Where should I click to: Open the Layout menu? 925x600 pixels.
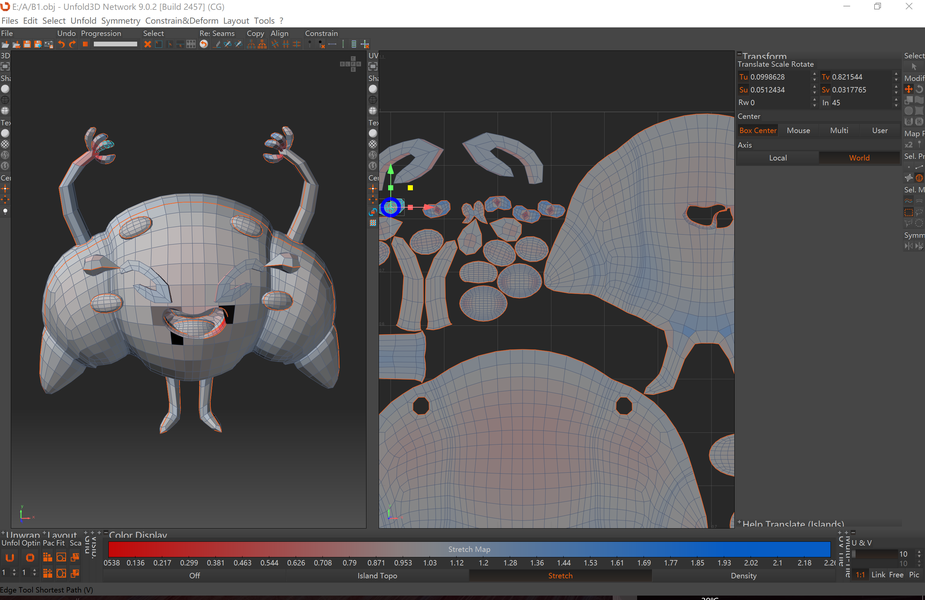pyautogui.click(x=236, y=21)
